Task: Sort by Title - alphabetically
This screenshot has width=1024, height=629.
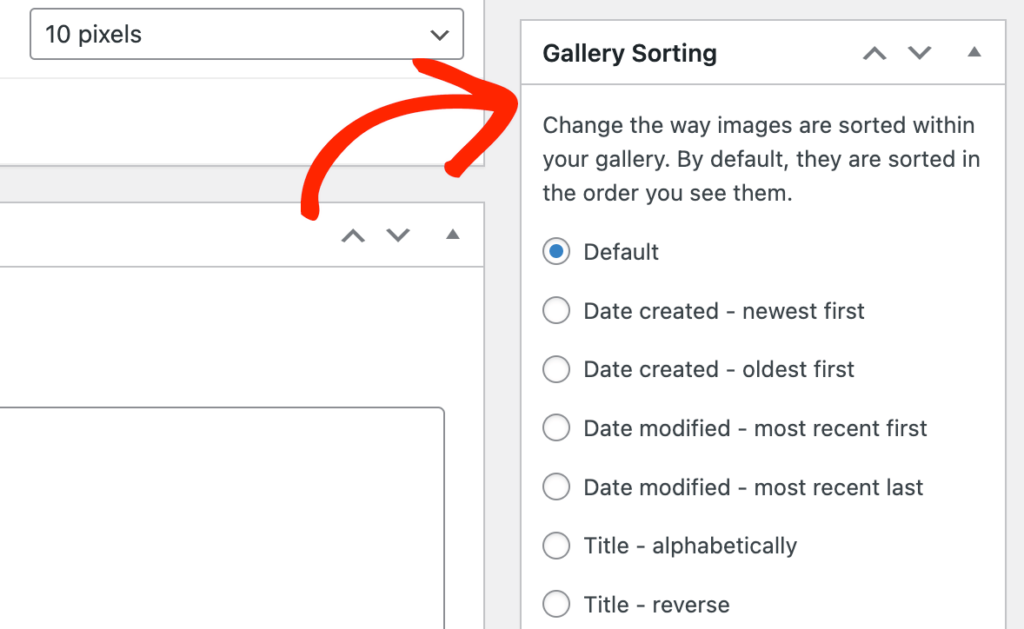Action: [556, 546]
